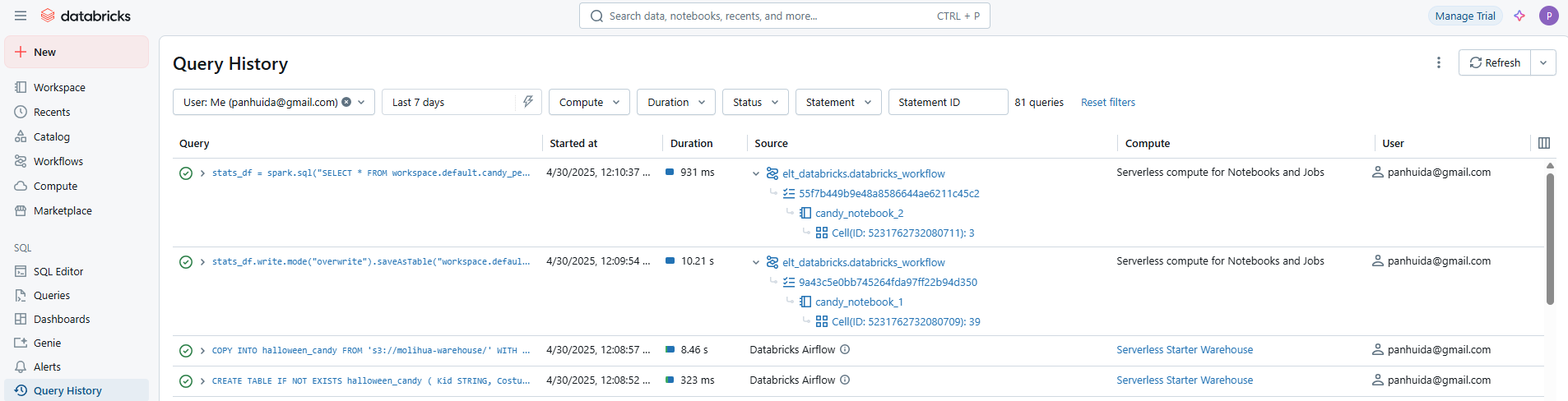Click the workflow icon in the first row source

(772, 173)
